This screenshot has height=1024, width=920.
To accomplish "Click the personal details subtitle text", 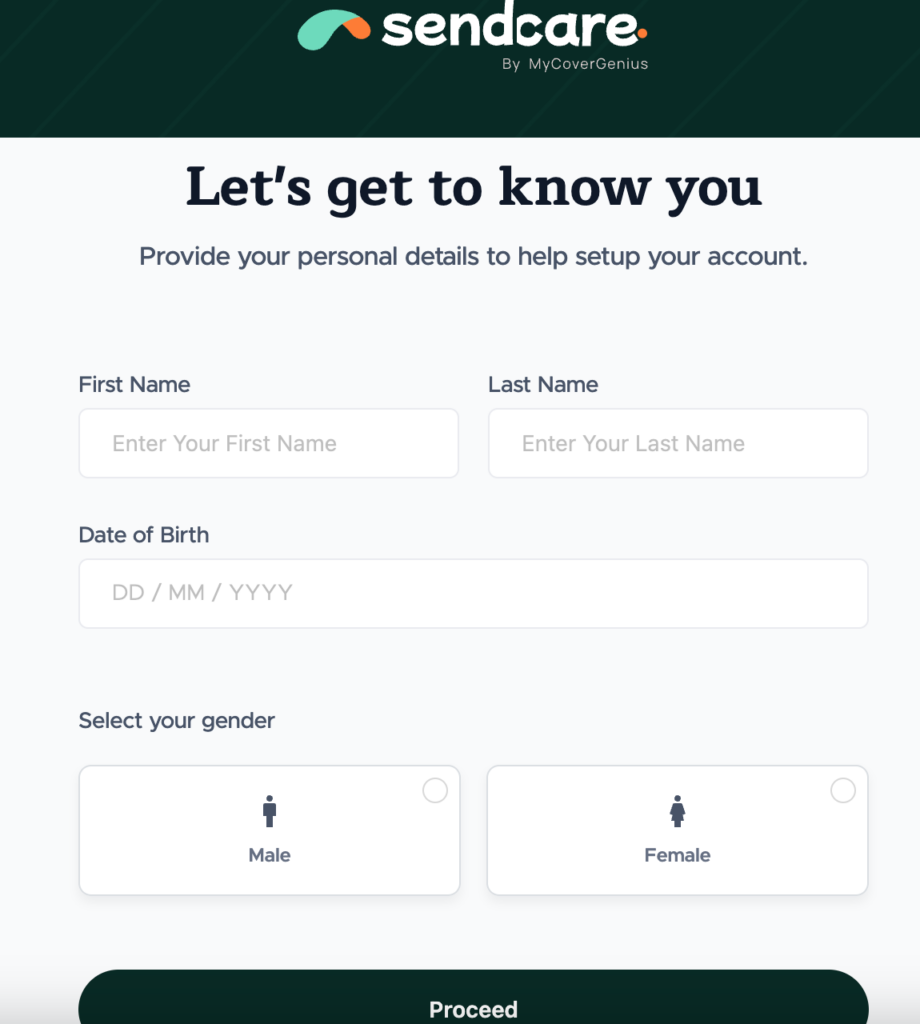I will click(x=473, y=256).
